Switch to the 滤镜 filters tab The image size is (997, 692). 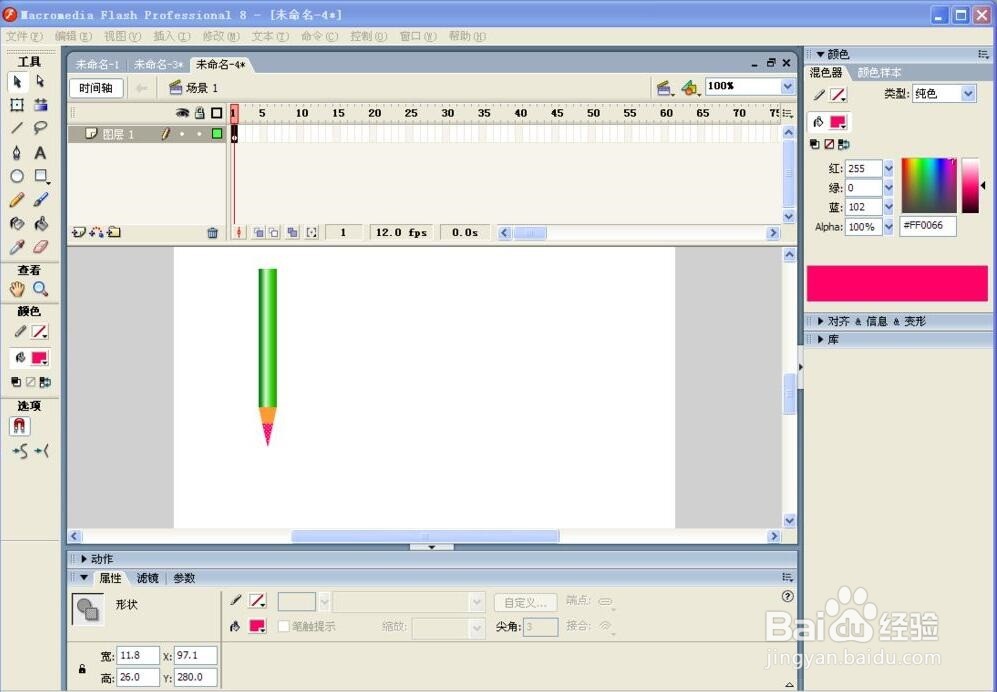[147, 578]
